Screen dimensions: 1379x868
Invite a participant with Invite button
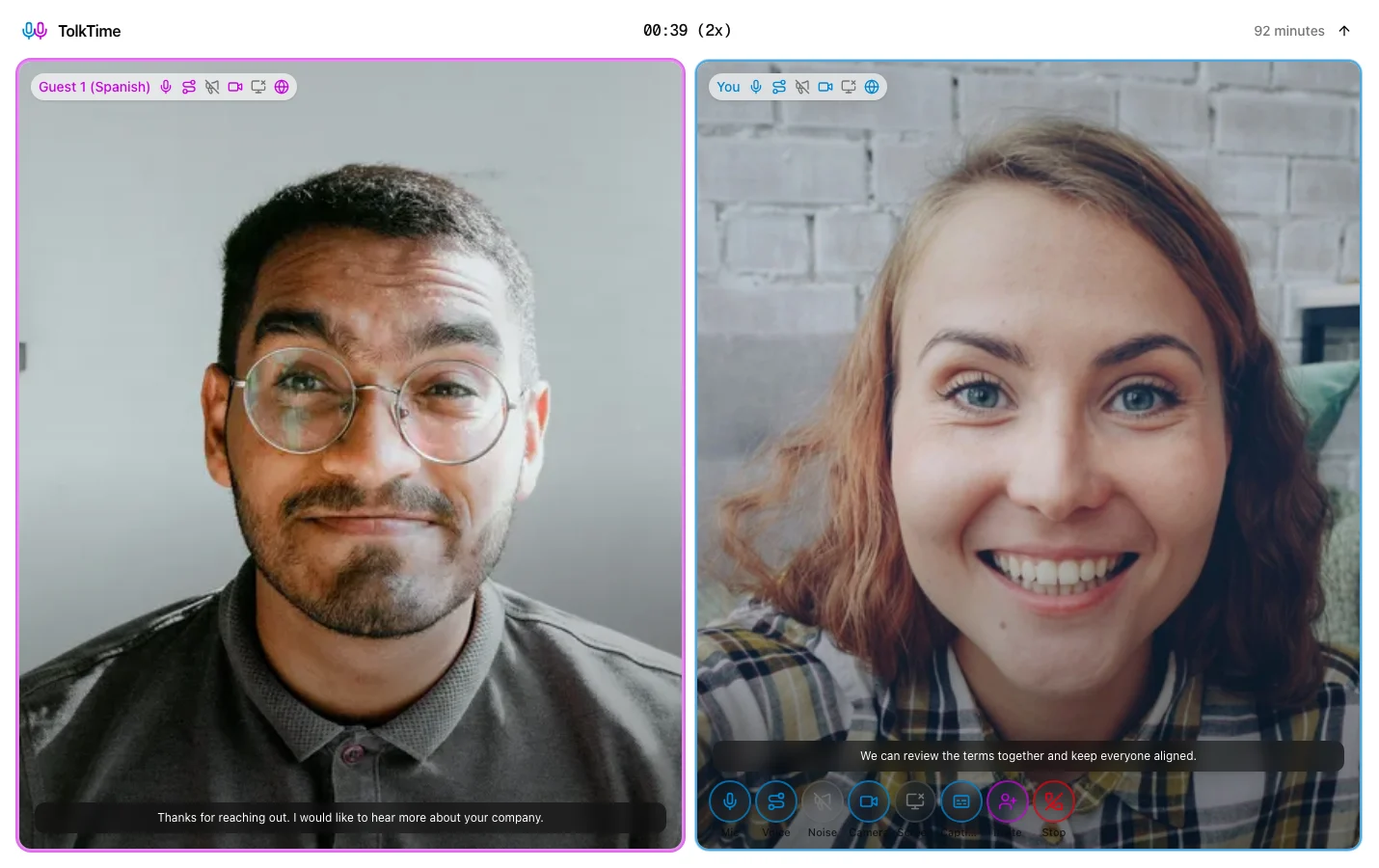(x=1008, y=801)
